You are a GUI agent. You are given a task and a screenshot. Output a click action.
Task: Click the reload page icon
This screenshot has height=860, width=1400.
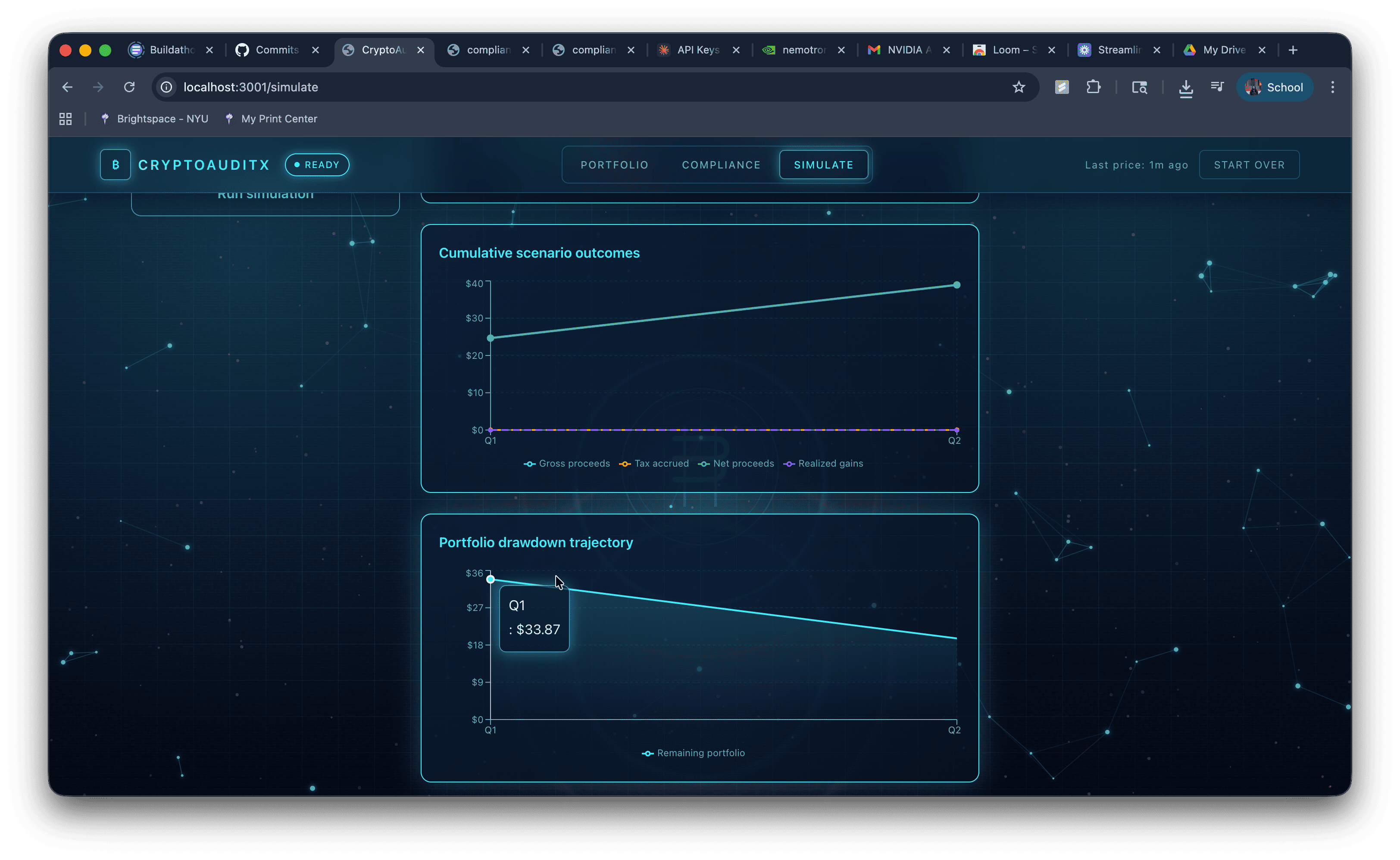[130, 87]
